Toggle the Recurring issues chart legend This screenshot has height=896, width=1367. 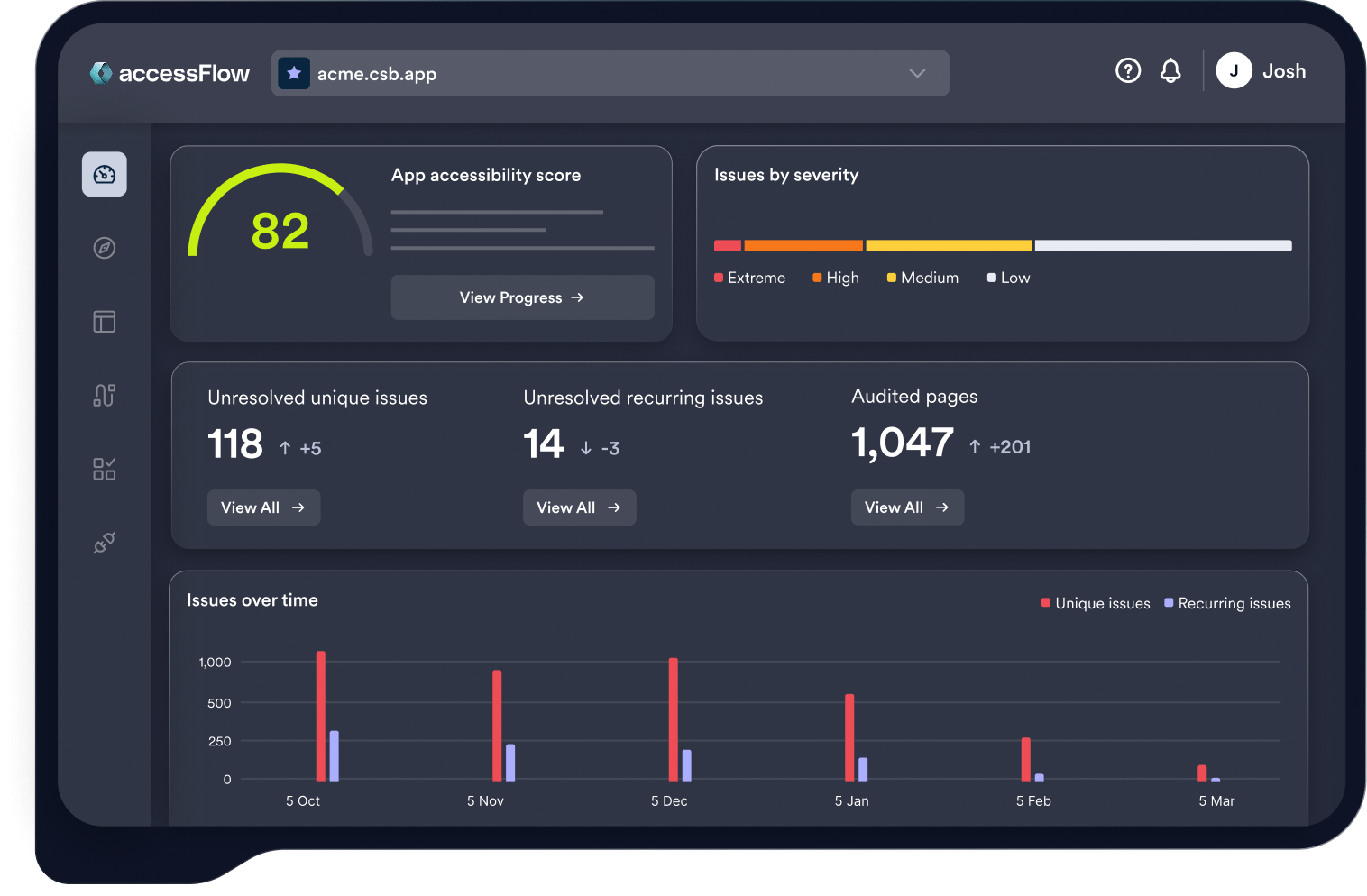click(1227, 604)
